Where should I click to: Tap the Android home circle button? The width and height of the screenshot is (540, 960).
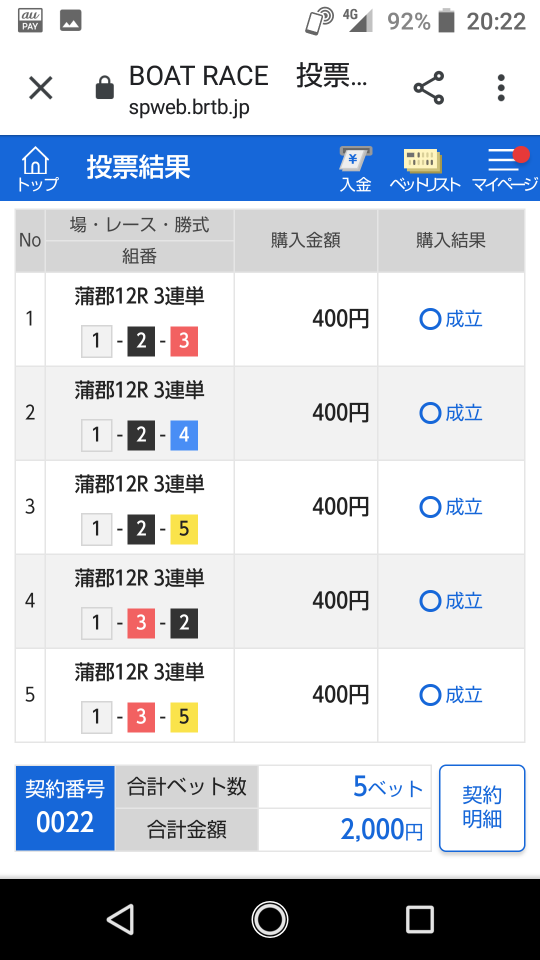(x=270, y=920)
